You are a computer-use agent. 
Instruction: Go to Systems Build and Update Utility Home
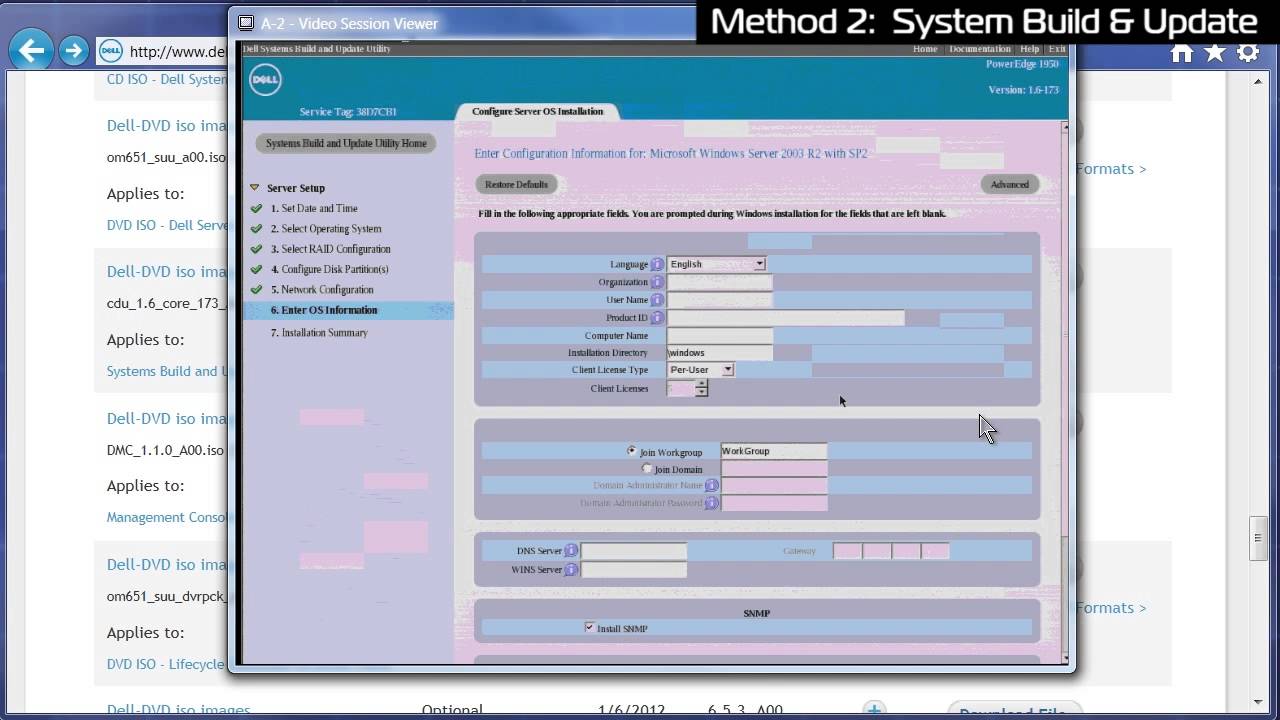tap(346, 144)
